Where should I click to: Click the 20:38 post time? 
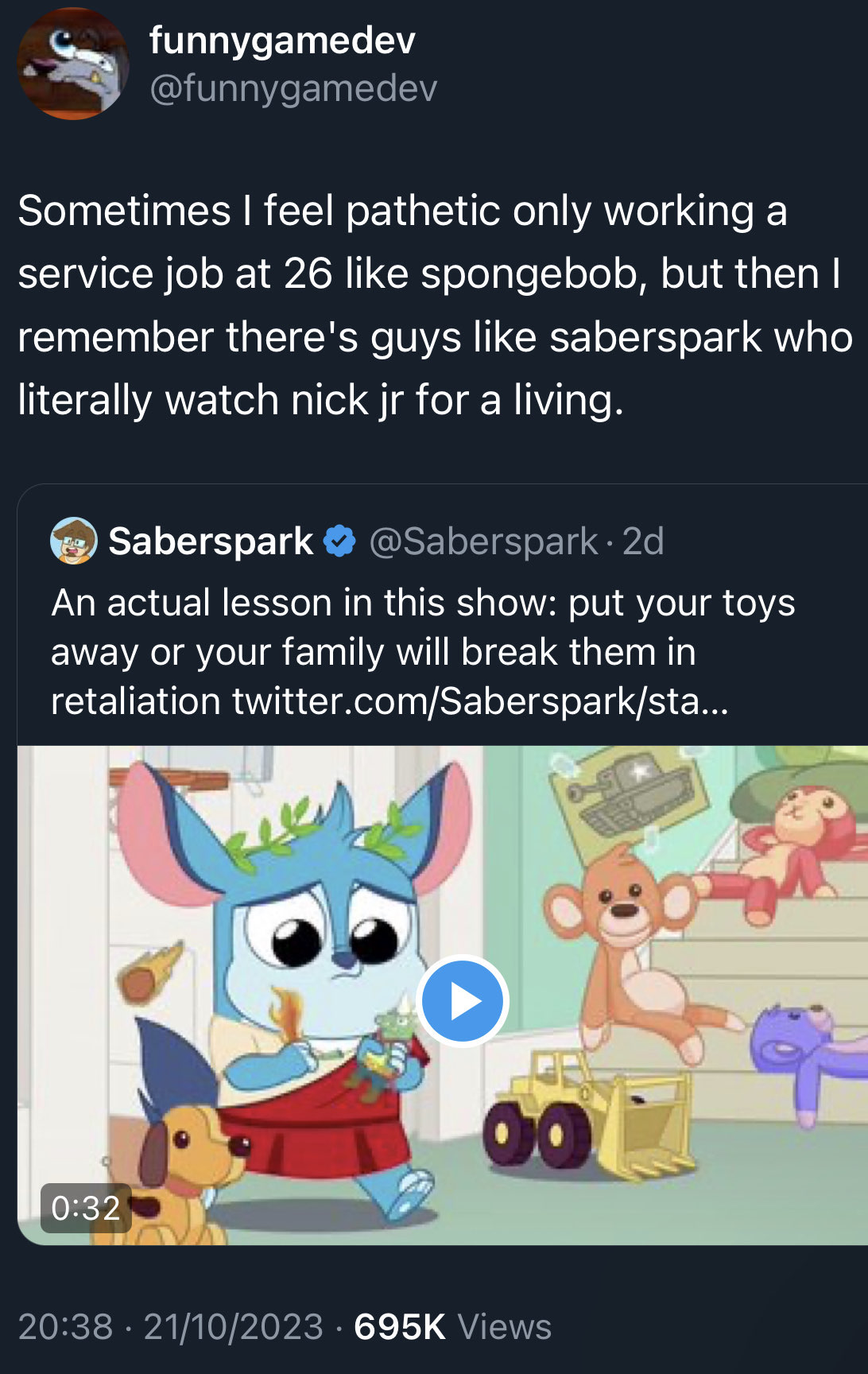66,1326
